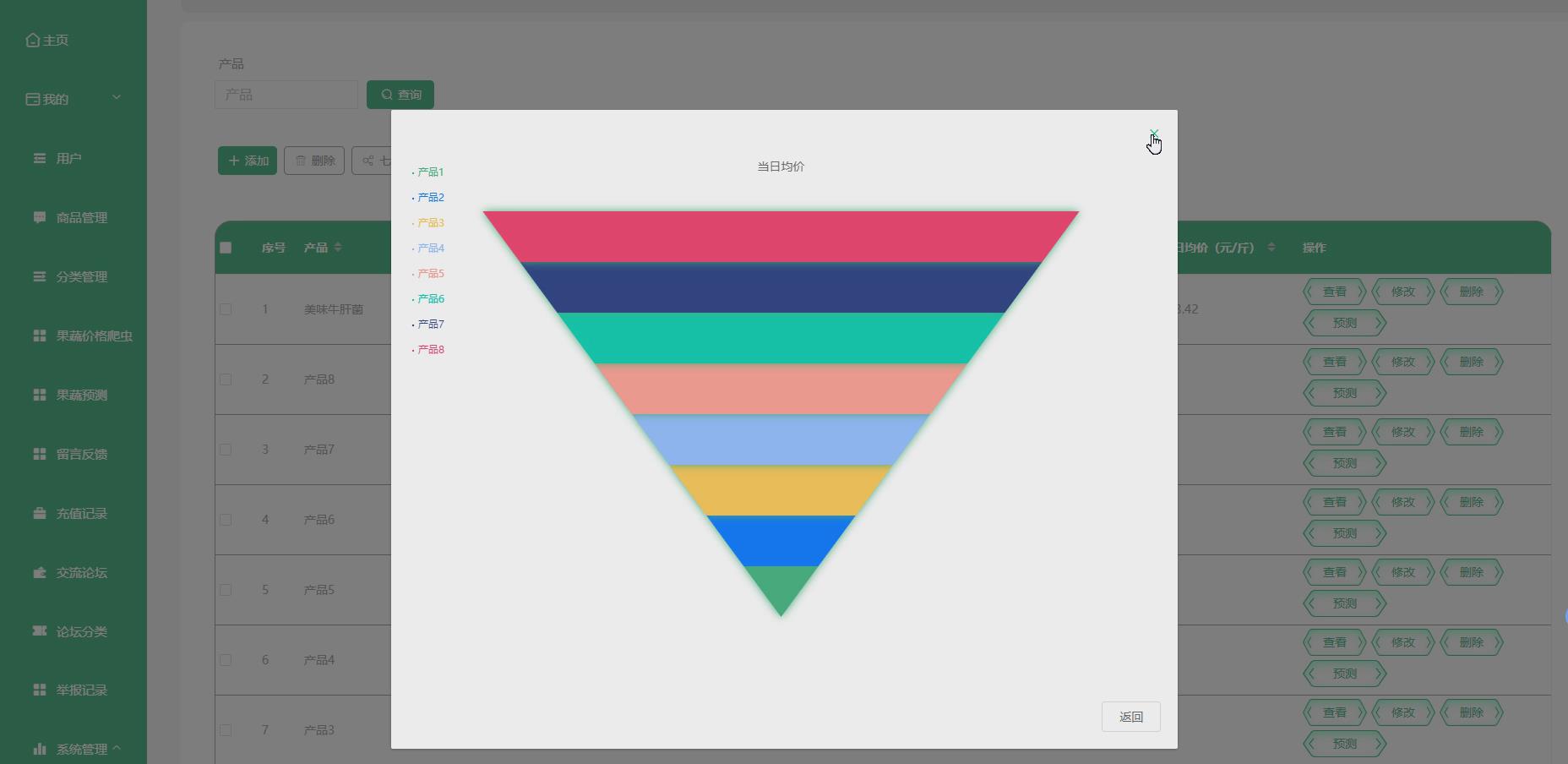Viewport: 1568px width, 764px height.
Task: Select the checkbox for row 产品7
Action: tap(226, 450)
